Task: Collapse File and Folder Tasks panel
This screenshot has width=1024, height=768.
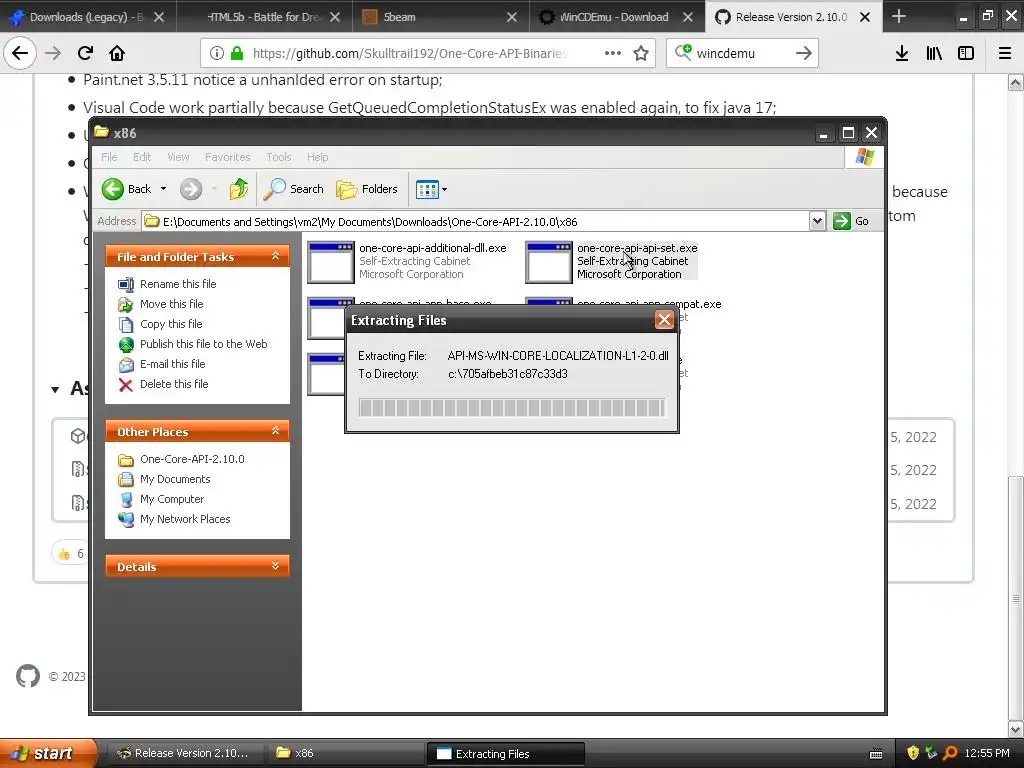Action: point(276,257)
